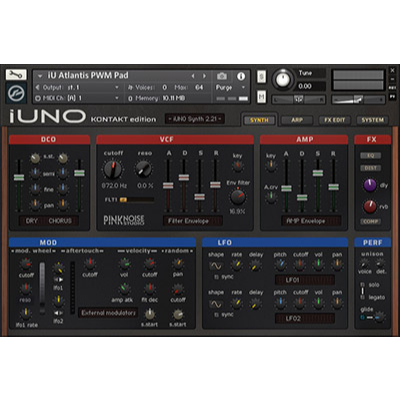Open the instrument info icon
Image resolution: width=400 pixels, height=400 pixels.
[x=241, y=76]
